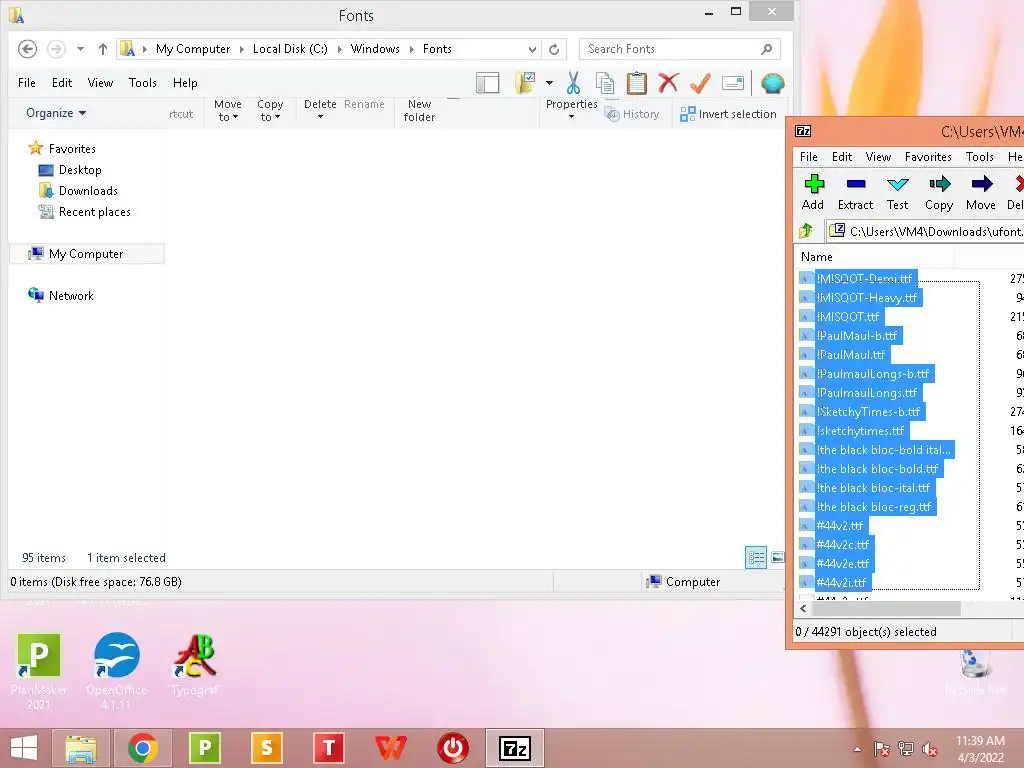This screenshot has height=768, width=1024.
Task: Select My Computer in navigation pane
Action: (x=86, y=254)
